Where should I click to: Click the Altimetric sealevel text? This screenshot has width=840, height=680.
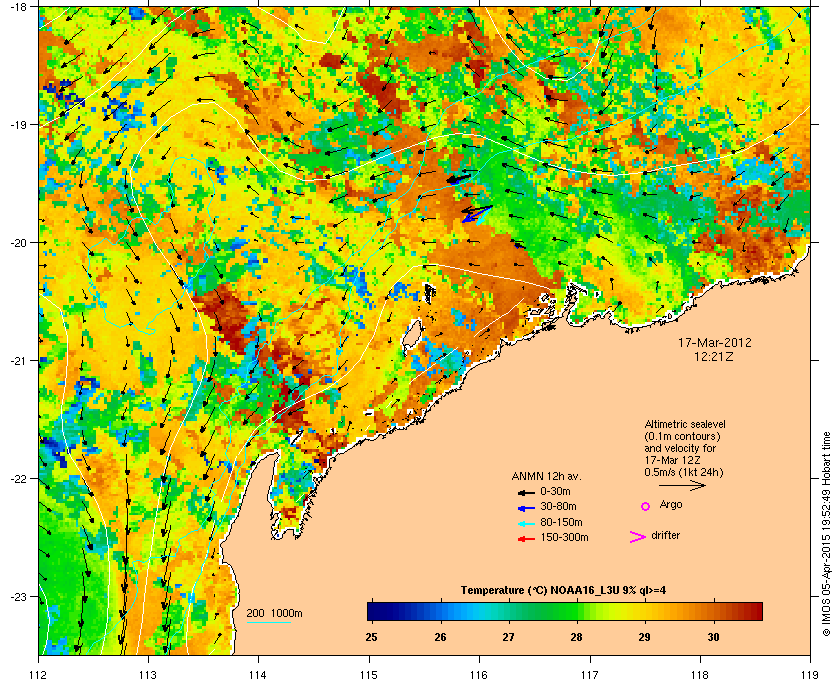(x=685, y=424)
